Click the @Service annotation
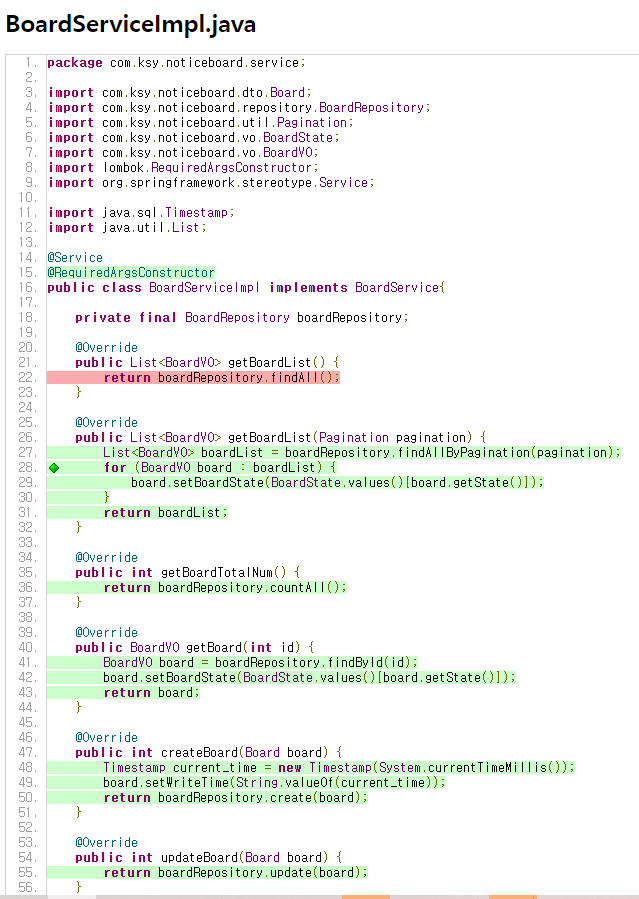Image resolution: width=639 pixels, height=899 pixels. click(x=75, y=257)
